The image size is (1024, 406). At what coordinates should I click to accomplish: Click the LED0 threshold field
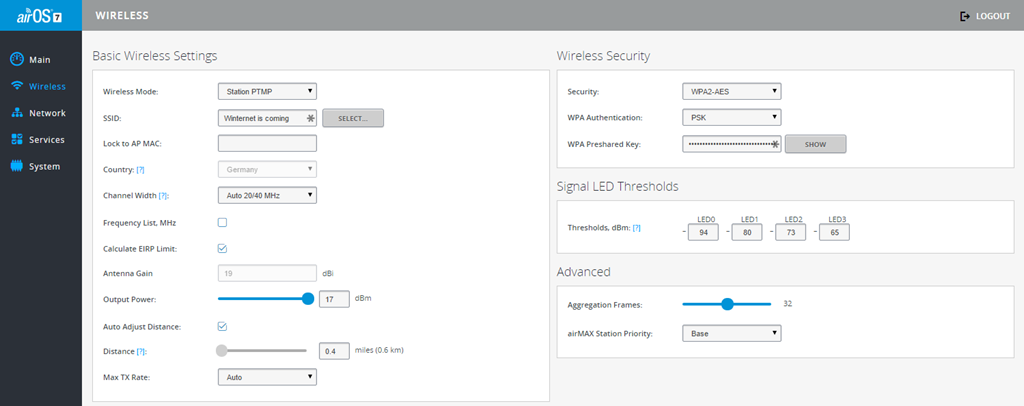[703, 232]
